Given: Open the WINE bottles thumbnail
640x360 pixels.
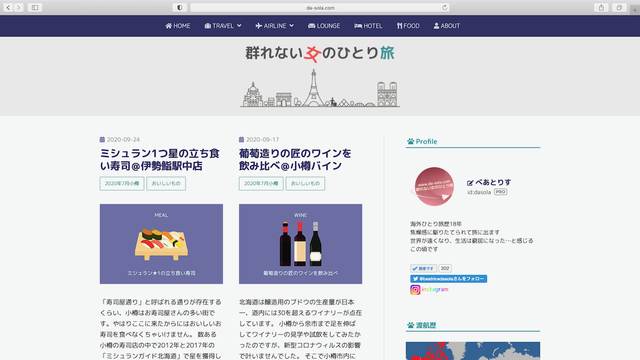Looking at the screenshot, I should [300, 244].
